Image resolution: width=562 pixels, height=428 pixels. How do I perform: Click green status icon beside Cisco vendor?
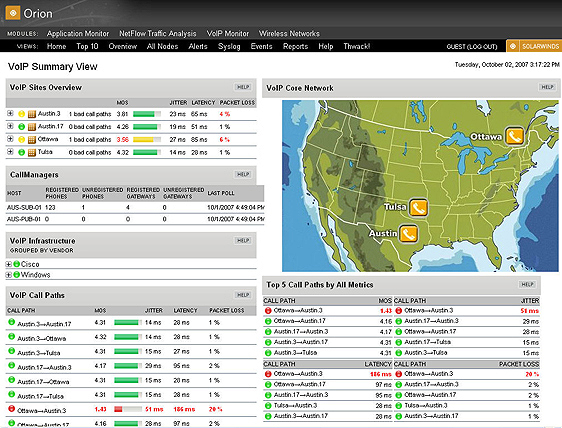click(16, 264)
